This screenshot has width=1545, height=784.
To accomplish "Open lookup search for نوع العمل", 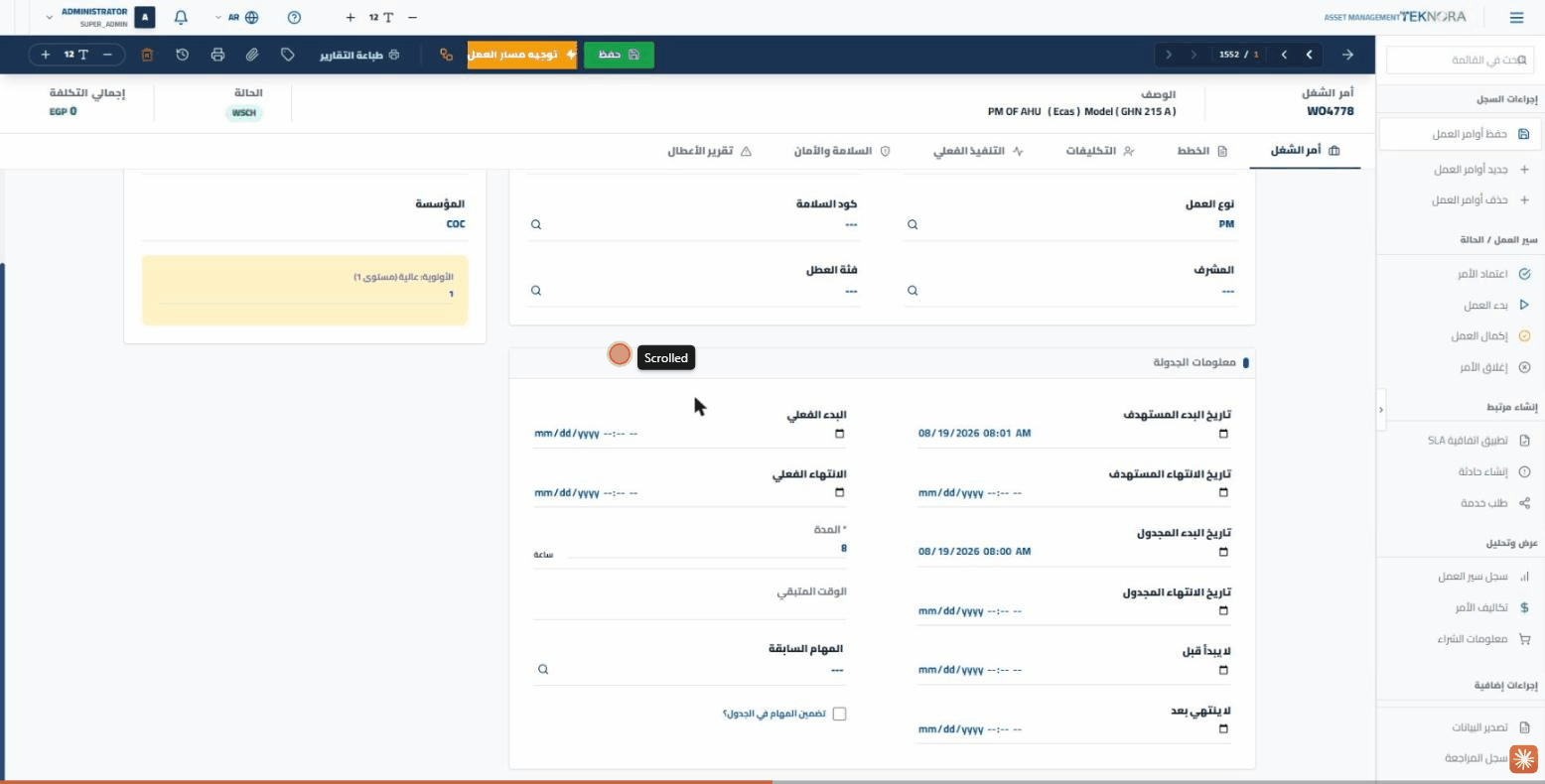I will [913, 224].
